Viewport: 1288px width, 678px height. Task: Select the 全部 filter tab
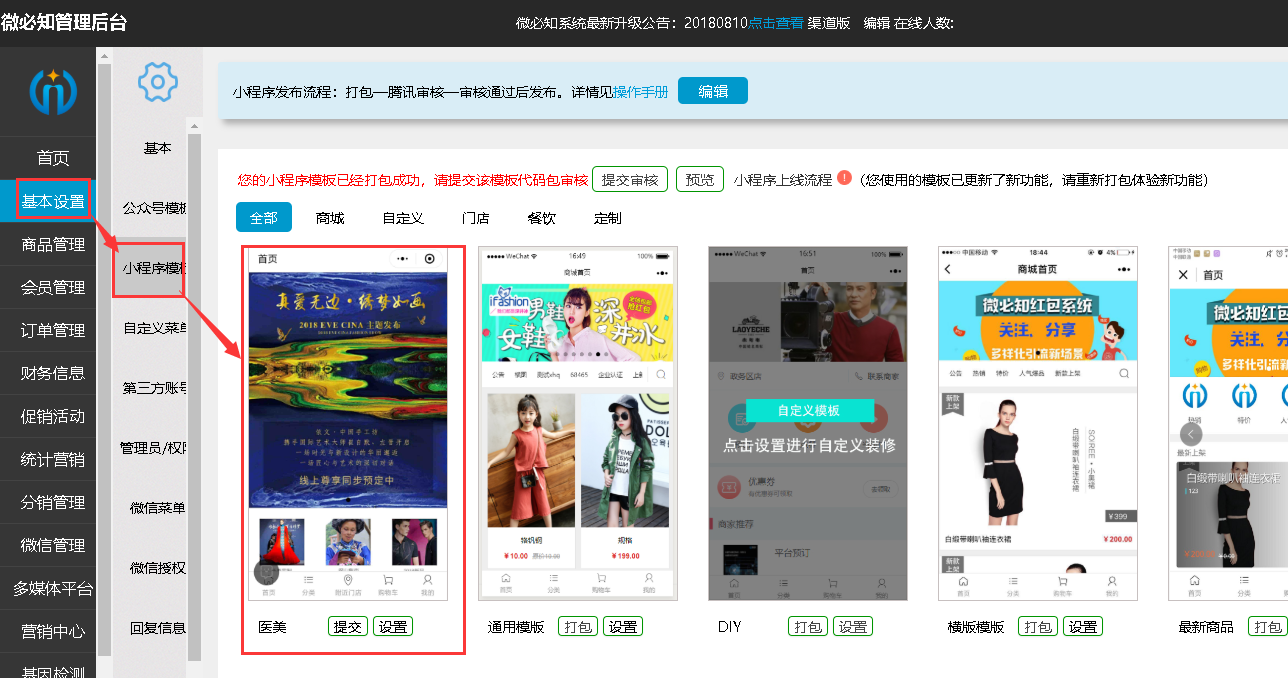(264, 217)
